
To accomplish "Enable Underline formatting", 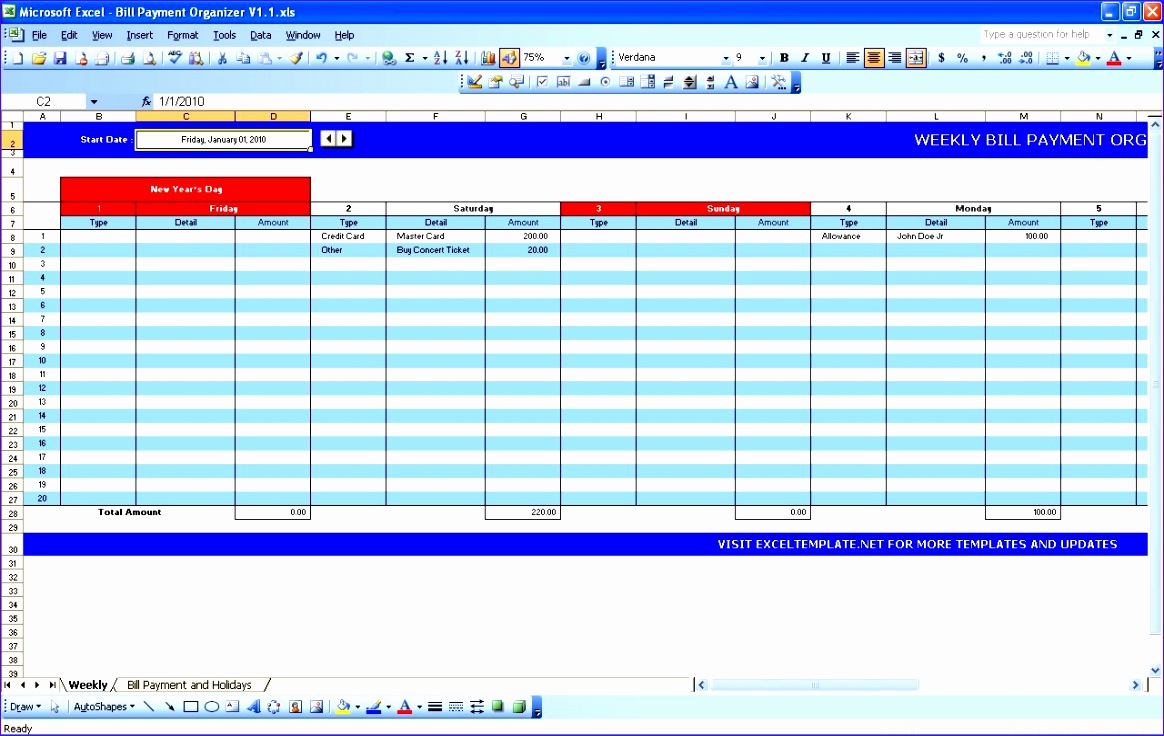I will [825, 58].
